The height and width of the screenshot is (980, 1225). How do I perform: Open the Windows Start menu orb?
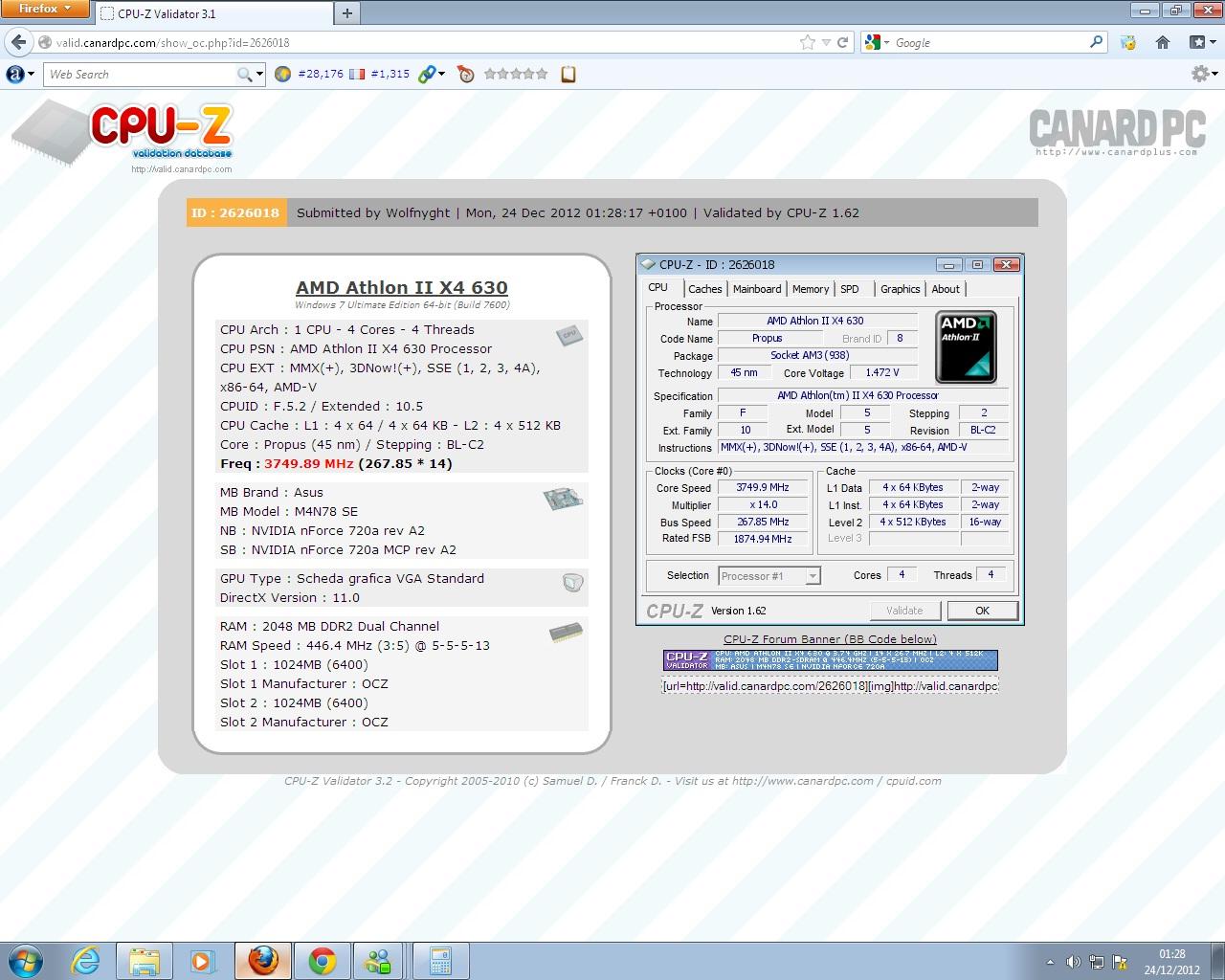pos(25,960)
